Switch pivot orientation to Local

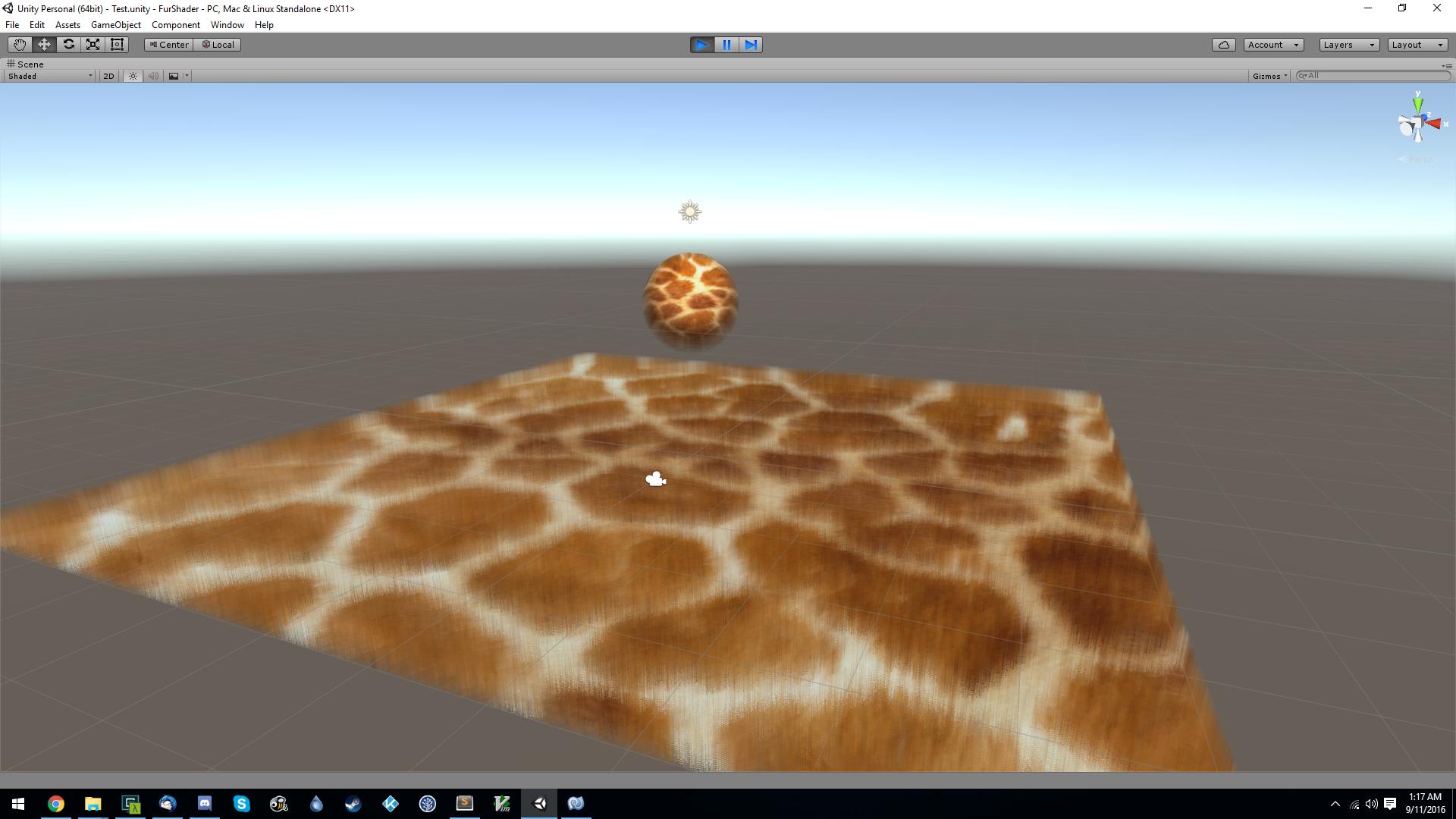(218, 44)
